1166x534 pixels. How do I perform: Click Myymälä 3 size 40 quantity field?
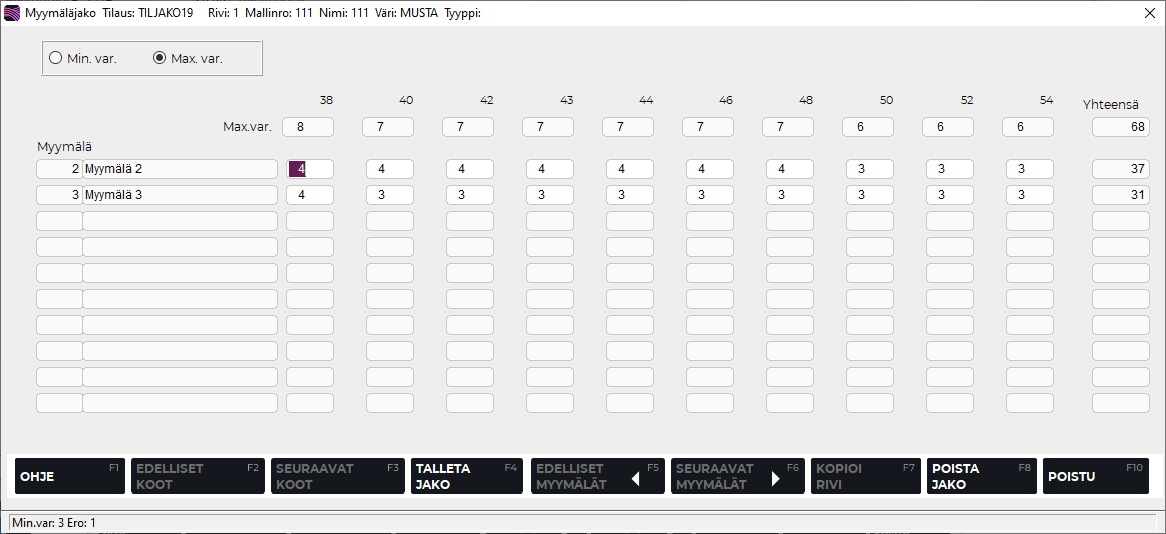[389, 195]
